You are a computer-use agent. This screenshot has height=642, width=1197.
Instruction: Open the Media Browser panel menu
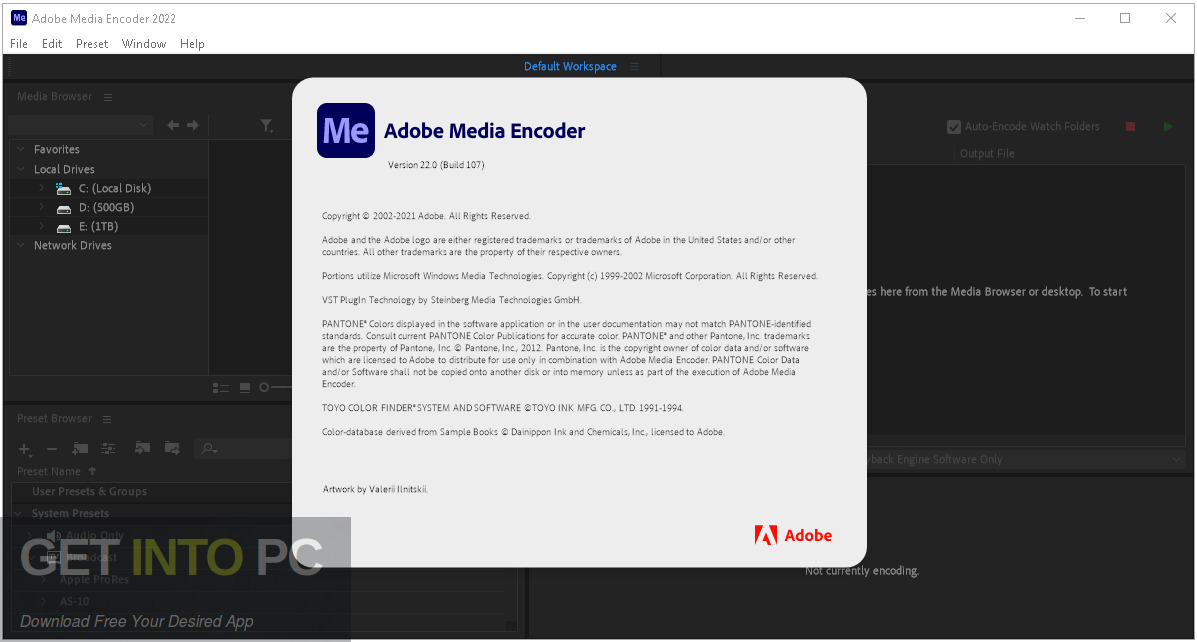[x=108, y=97]
